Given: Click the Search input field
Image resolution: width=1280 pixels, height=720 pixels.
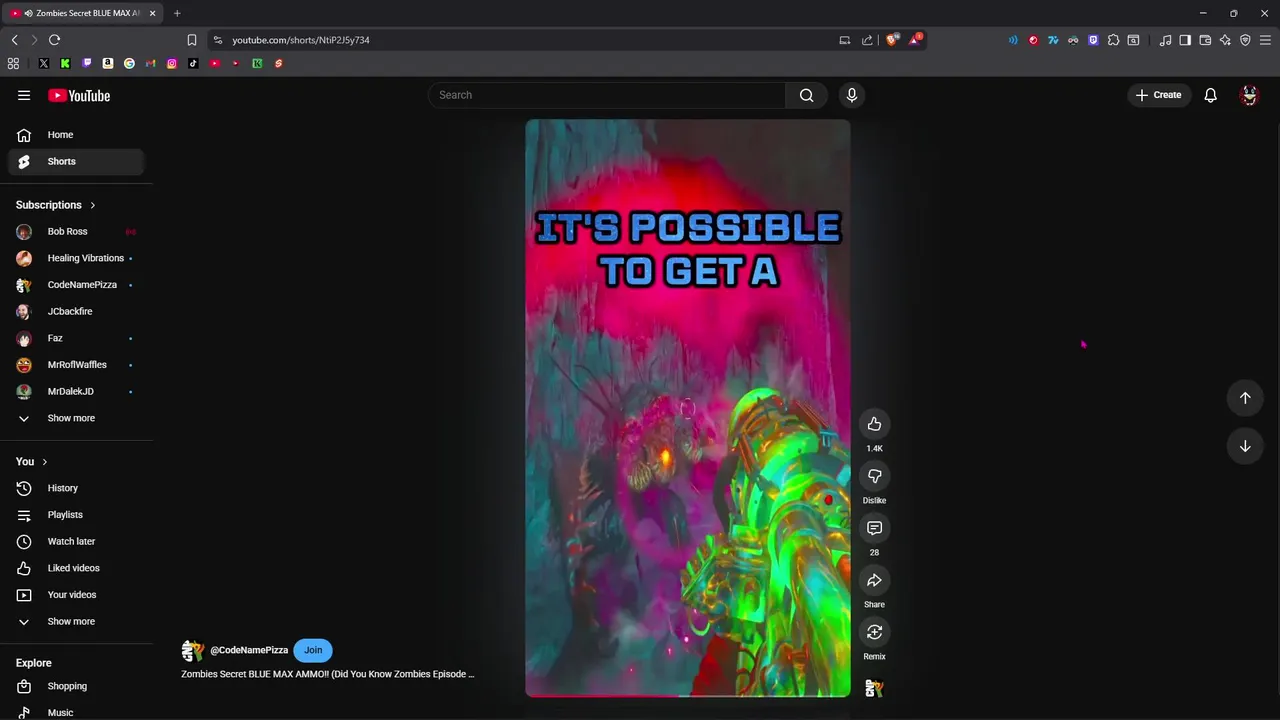Looking at the screenshot, I should (608, 95).
